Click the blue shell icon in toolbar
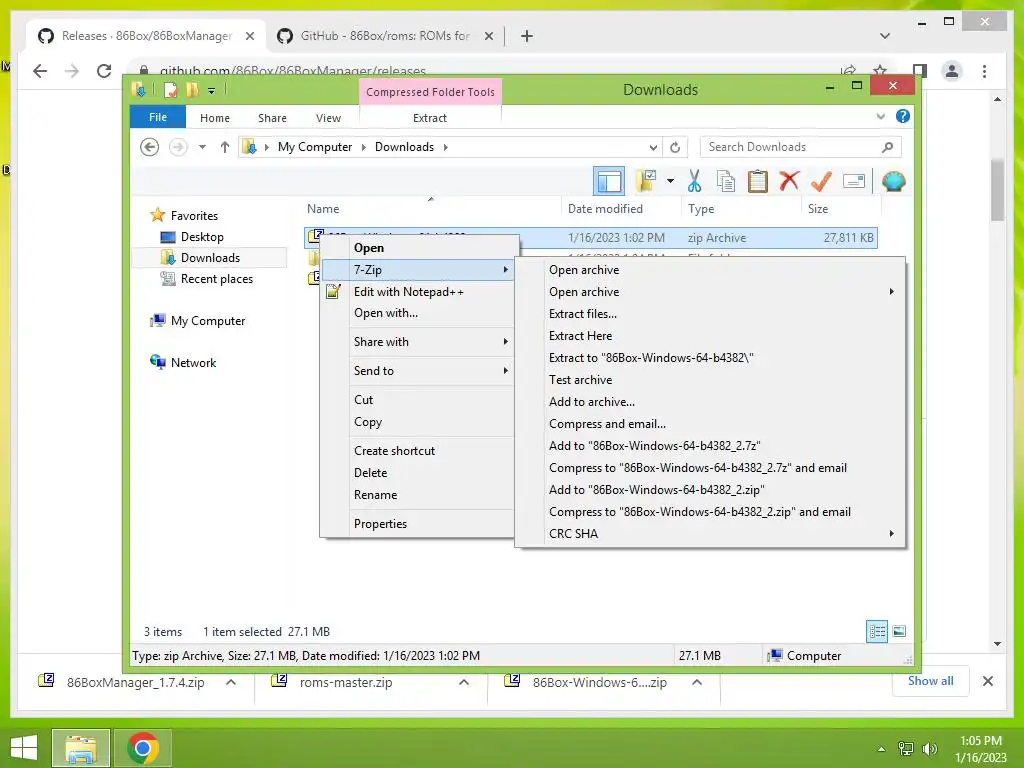 click(893, 181)
